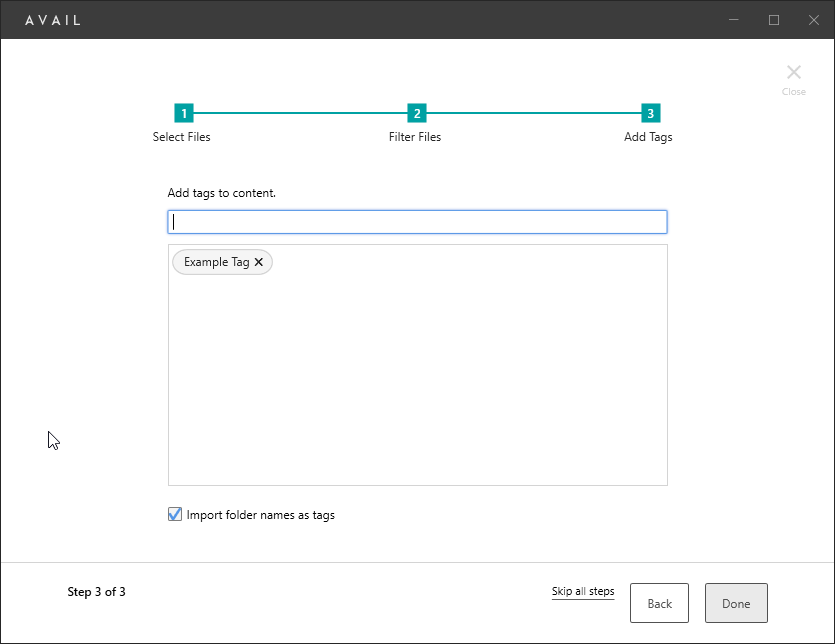Click the Skip all steps link
Image resolution: width=835 pixels, height=644 pixels.
click(583, 592)
